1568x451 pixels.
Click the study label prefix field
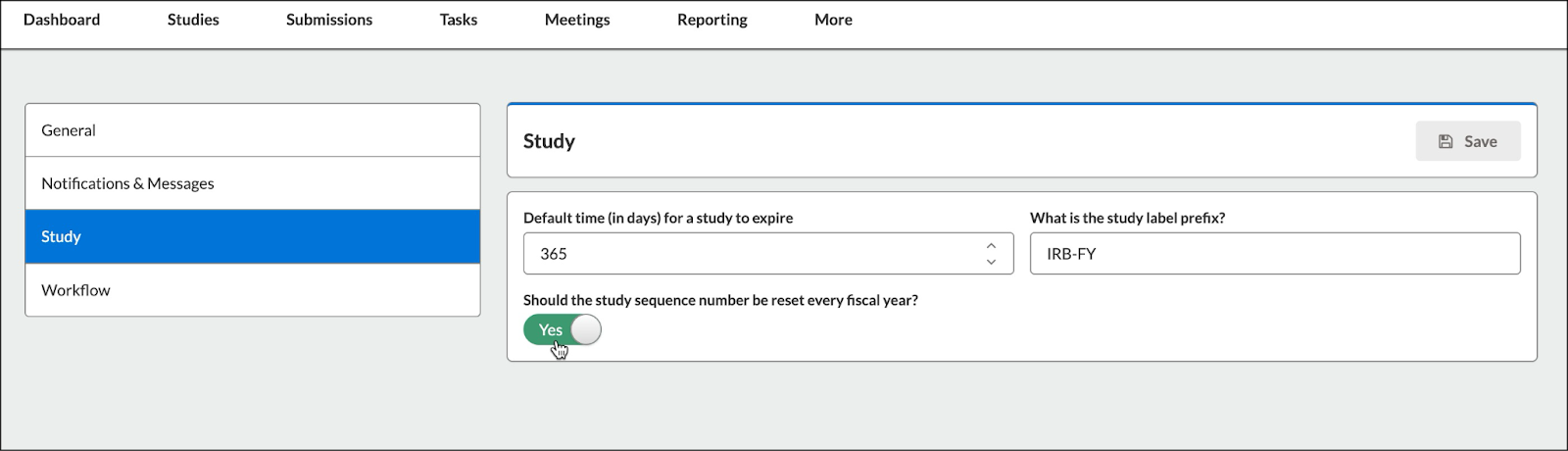1275,254
